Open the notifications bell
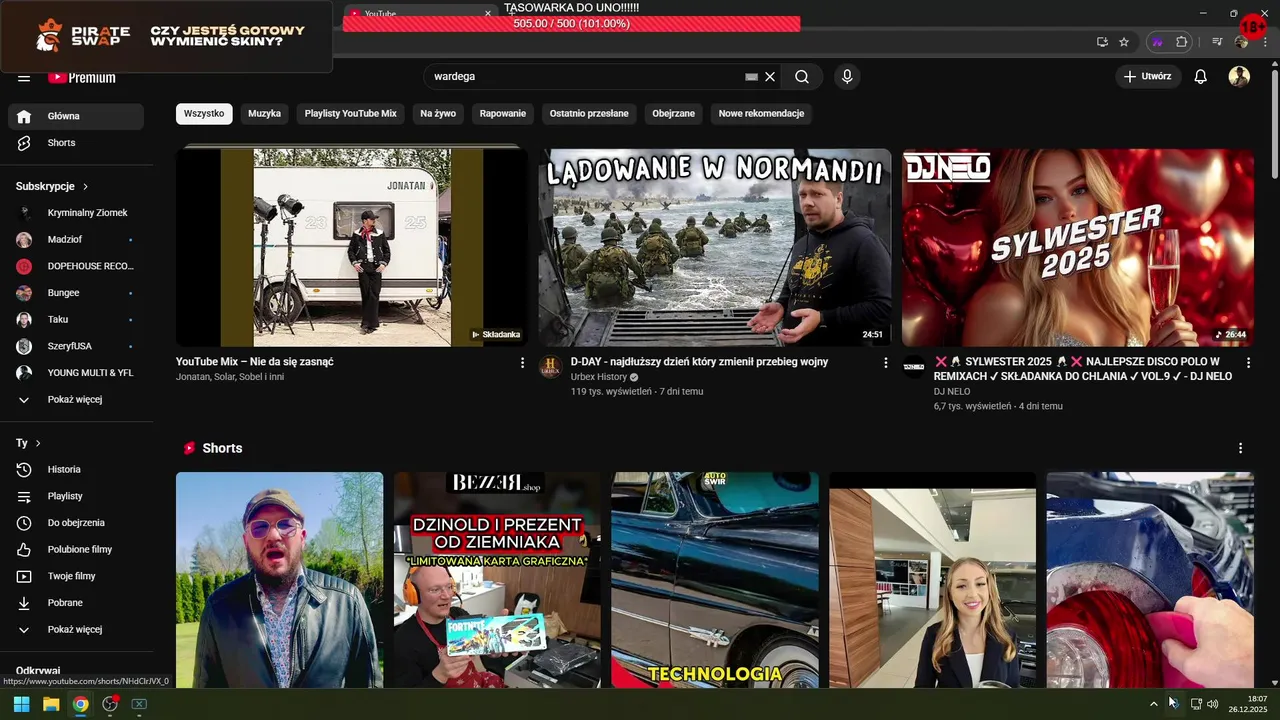 coord(1201,77)
